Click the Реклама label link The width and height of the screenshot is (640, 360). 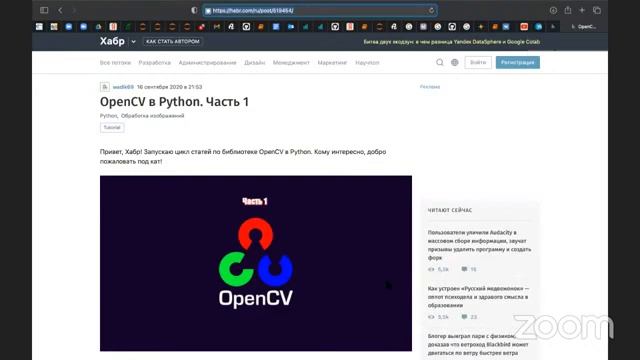(x=430, y=87)
